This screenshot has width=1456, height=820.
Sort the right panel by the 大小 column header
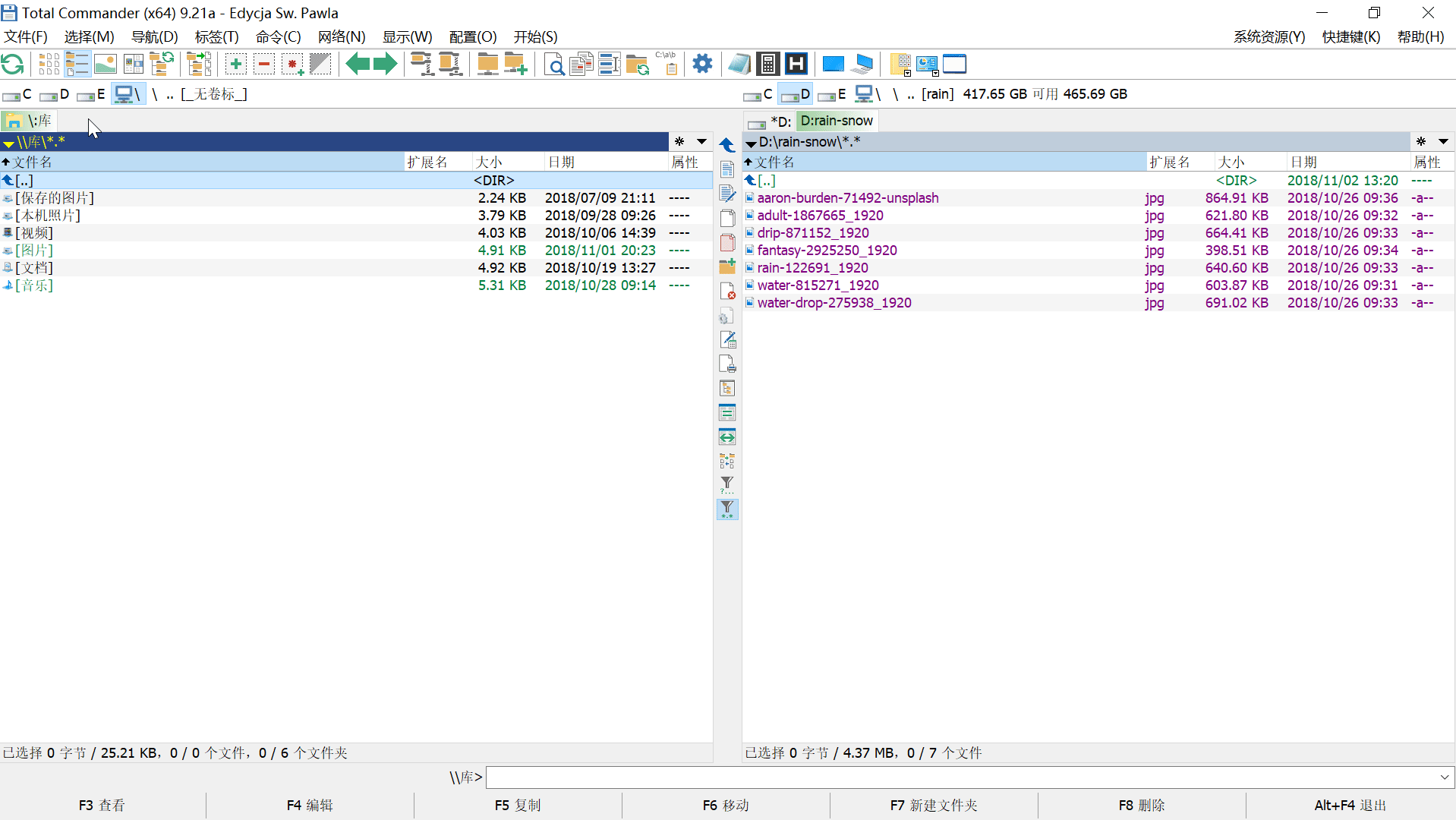pyautogui.click(x=1250, y=162)
